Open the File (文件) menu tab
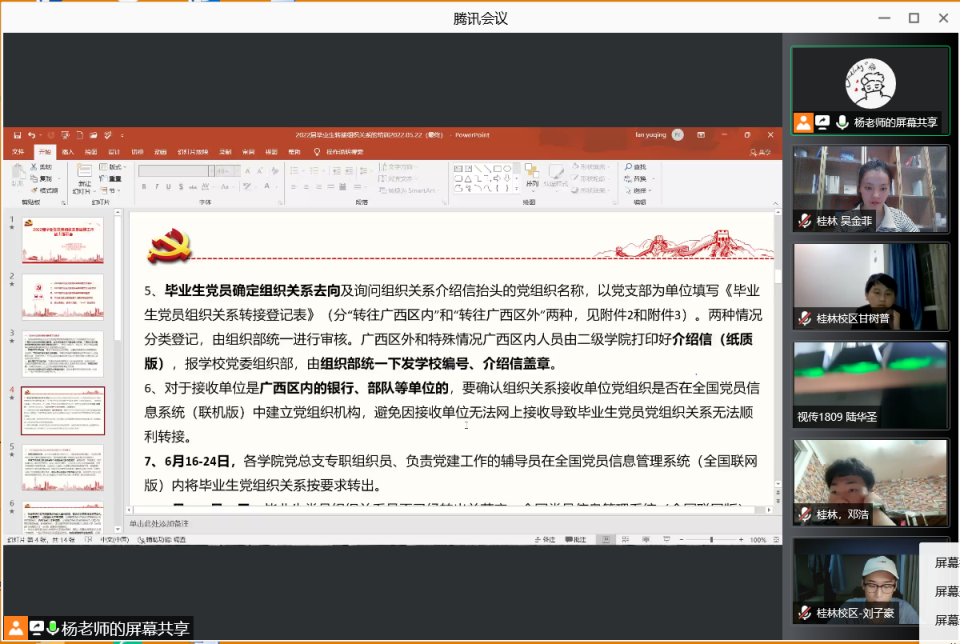Viewport: 960px width, 644px height. click(x=17, y=153)
